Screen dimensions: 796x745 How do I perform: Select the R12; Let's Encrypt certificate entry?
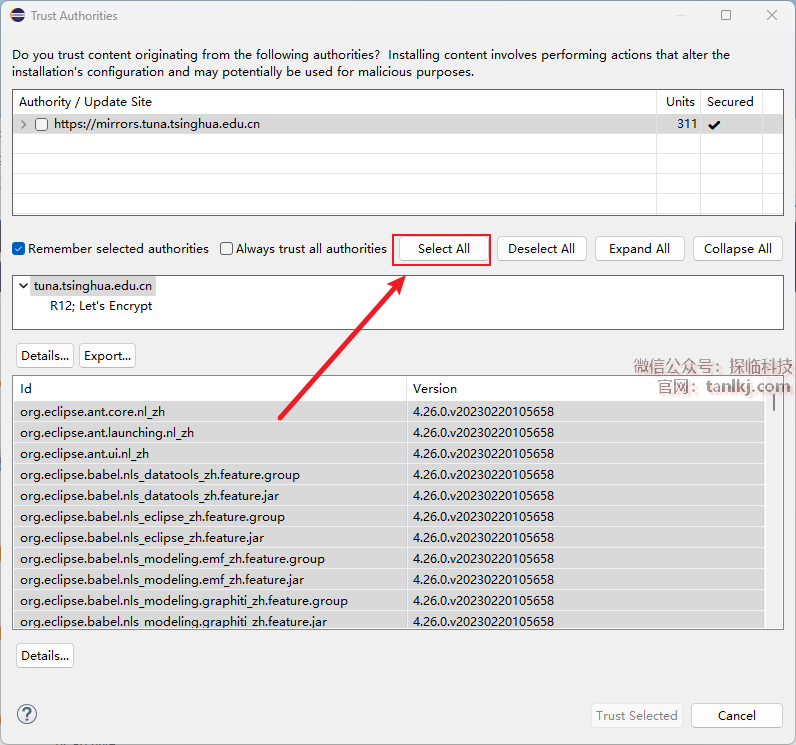pyautogui.click(x=101, y=306)
